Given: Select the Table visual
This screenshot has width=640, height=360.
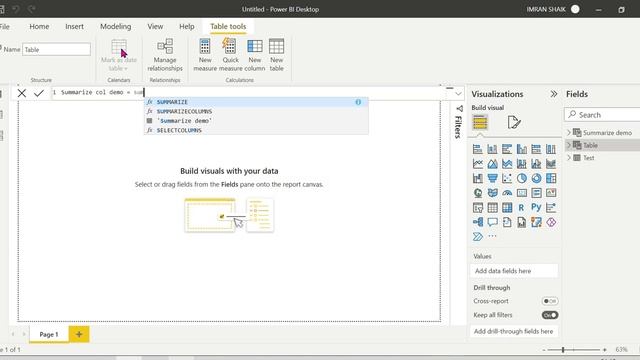Looking at the screenshot, I should pos(492,208).
